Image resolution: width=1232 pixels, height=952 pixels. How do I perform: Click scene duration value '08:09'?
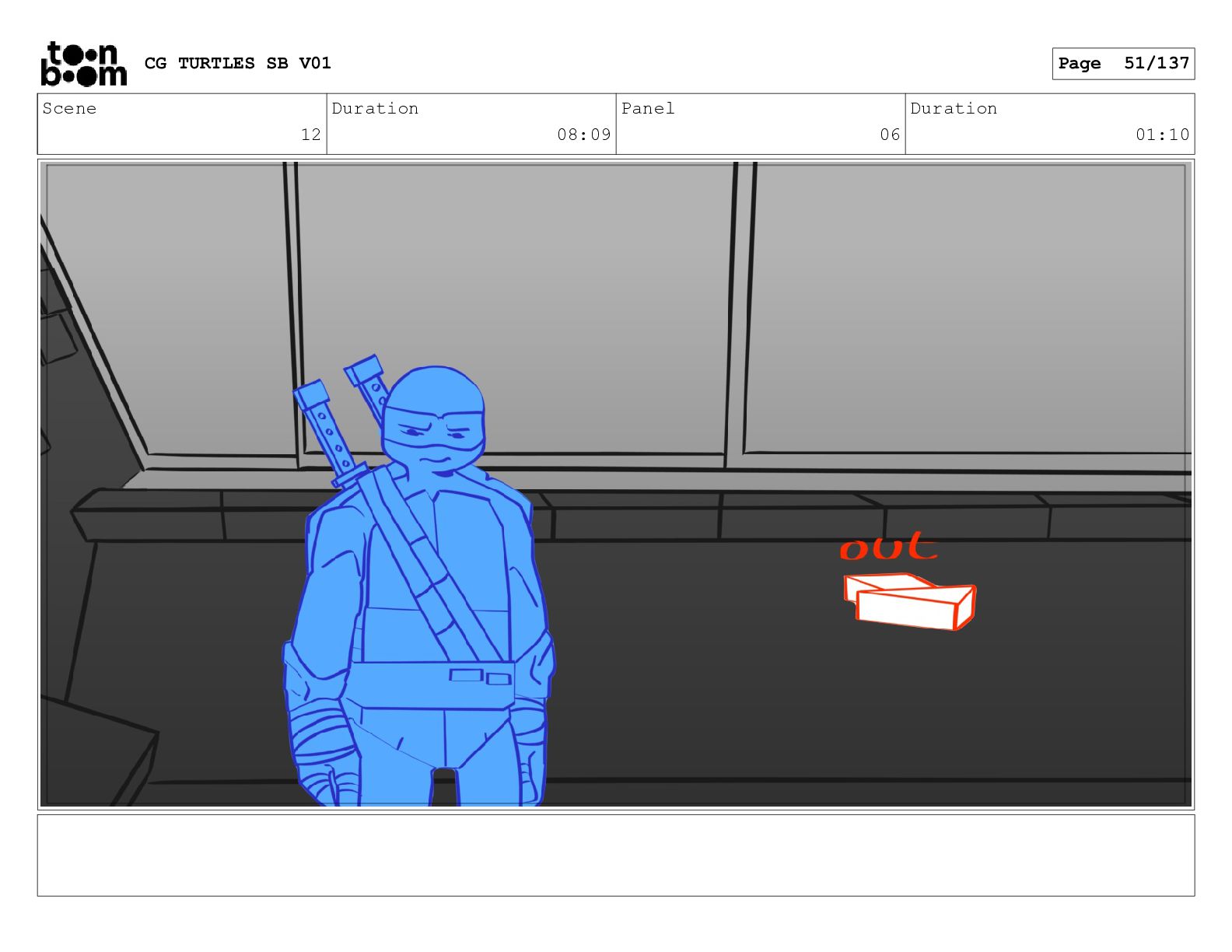point(584,135)
